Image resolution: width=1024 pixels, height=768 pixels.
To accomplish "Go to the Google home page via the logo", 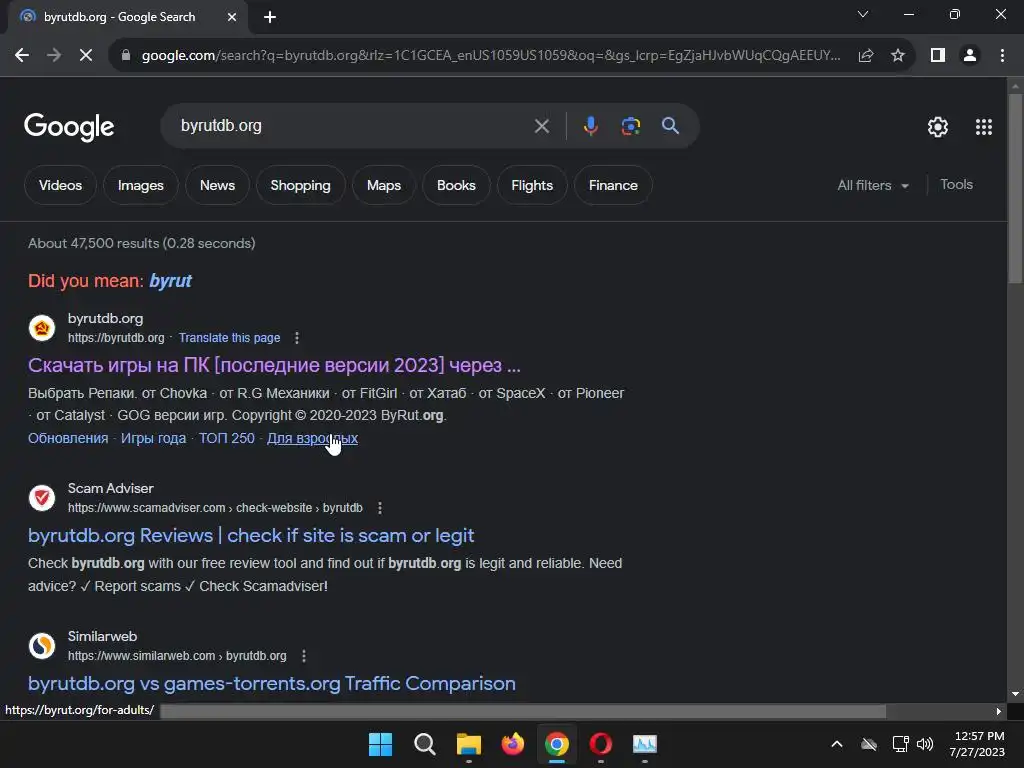I will 69,127.
